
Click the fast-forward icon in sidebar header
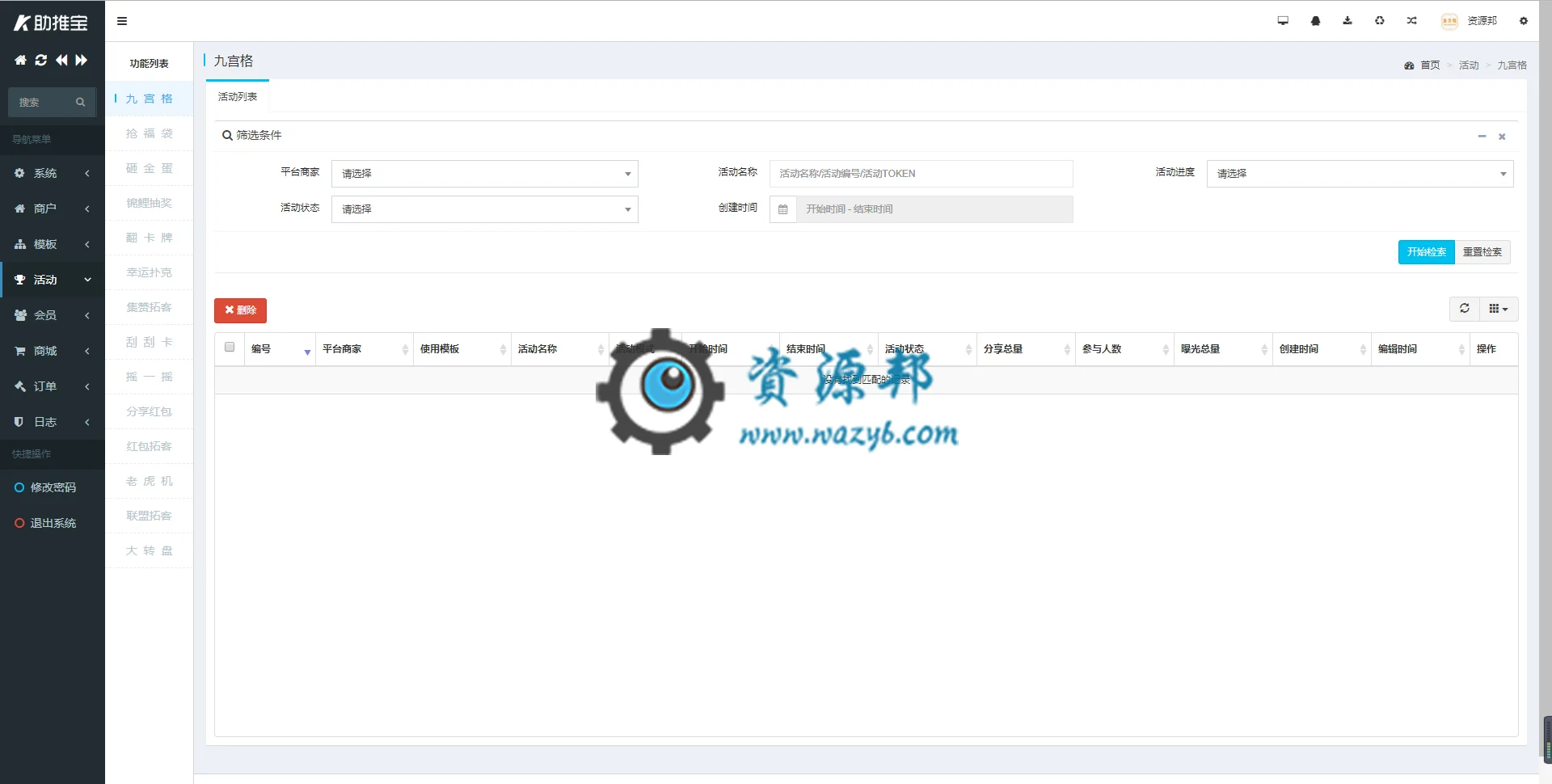82,60
